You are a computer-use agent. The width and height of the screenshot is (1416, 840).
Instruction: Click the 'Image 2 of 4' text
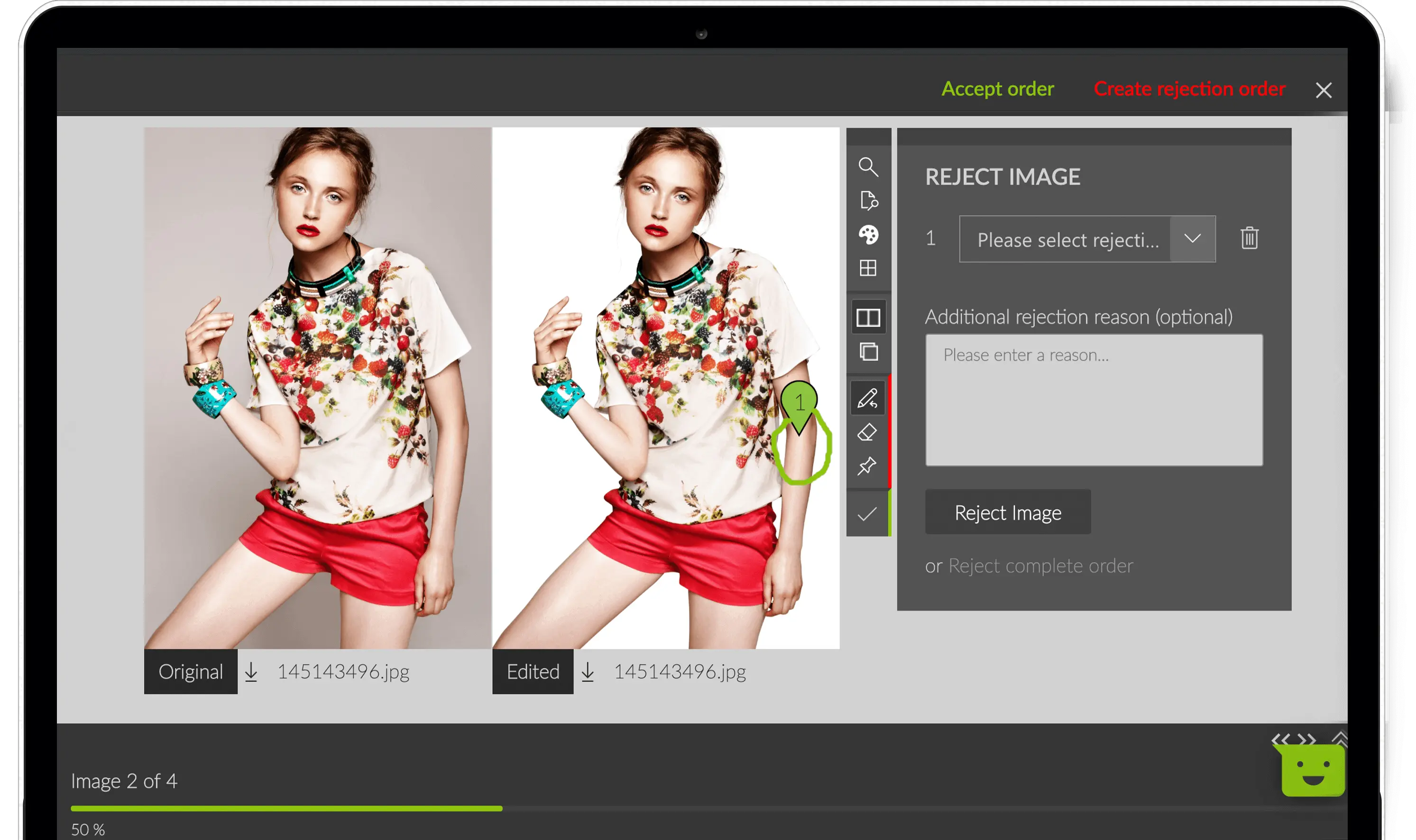(x=124, y=781)
